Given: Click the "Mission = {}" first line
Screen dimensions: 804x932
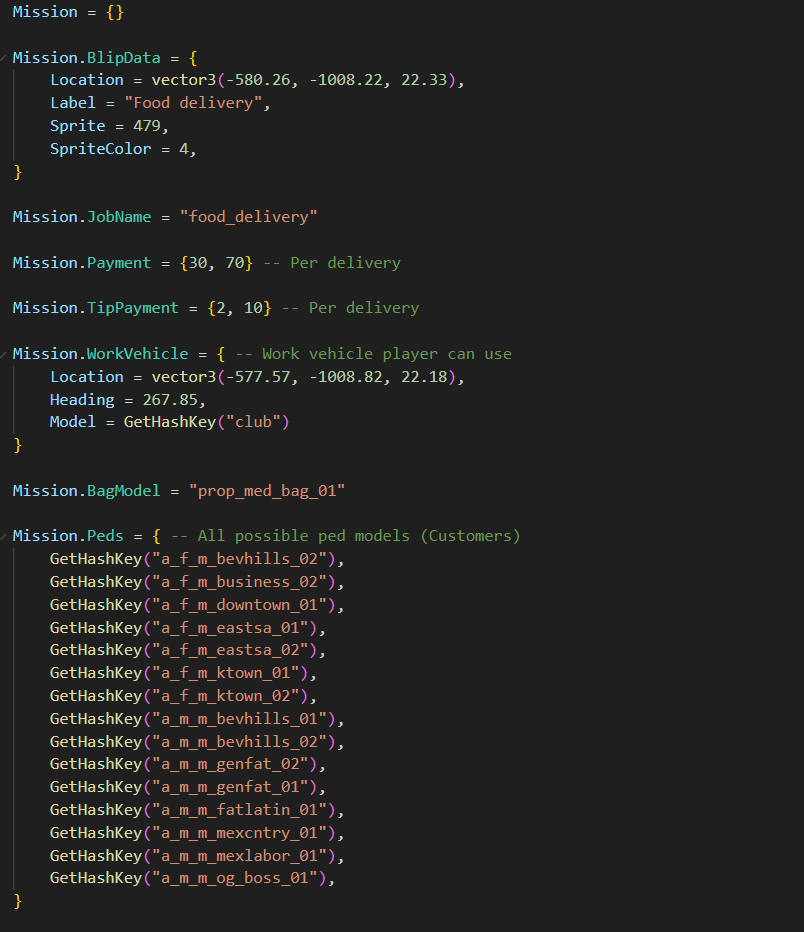Looking at the screenshot, I should pos(67,12).
